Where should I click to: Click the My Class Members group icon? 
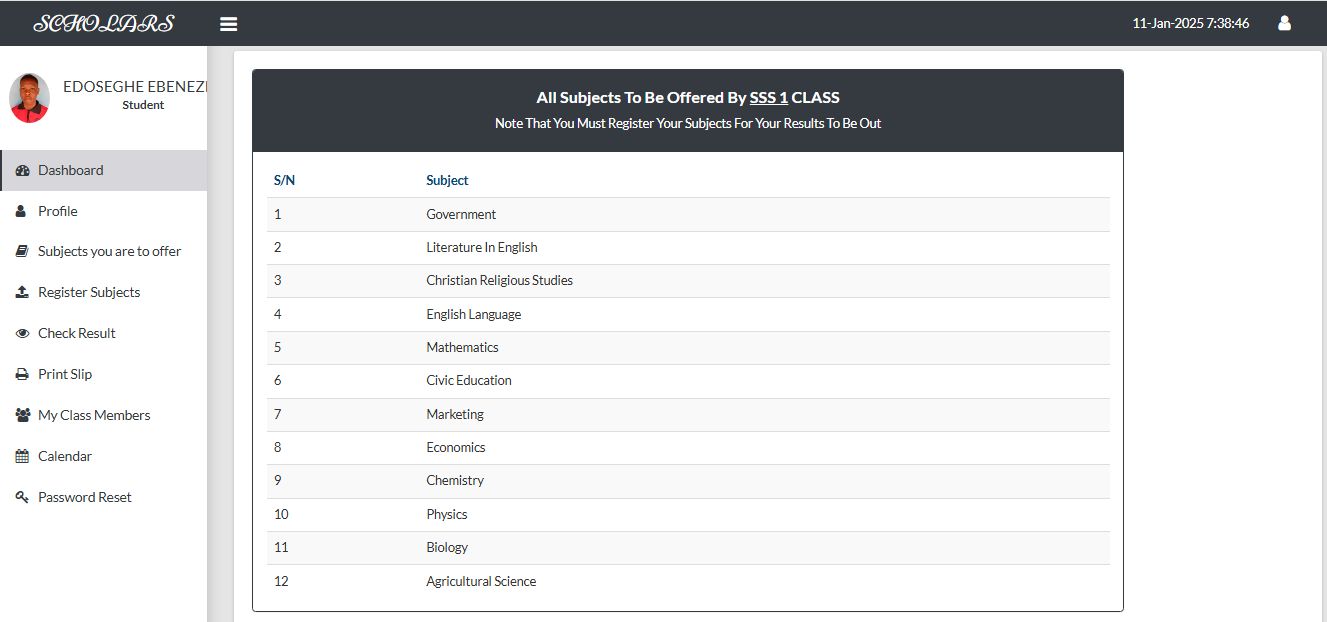[x=22, y=415]
